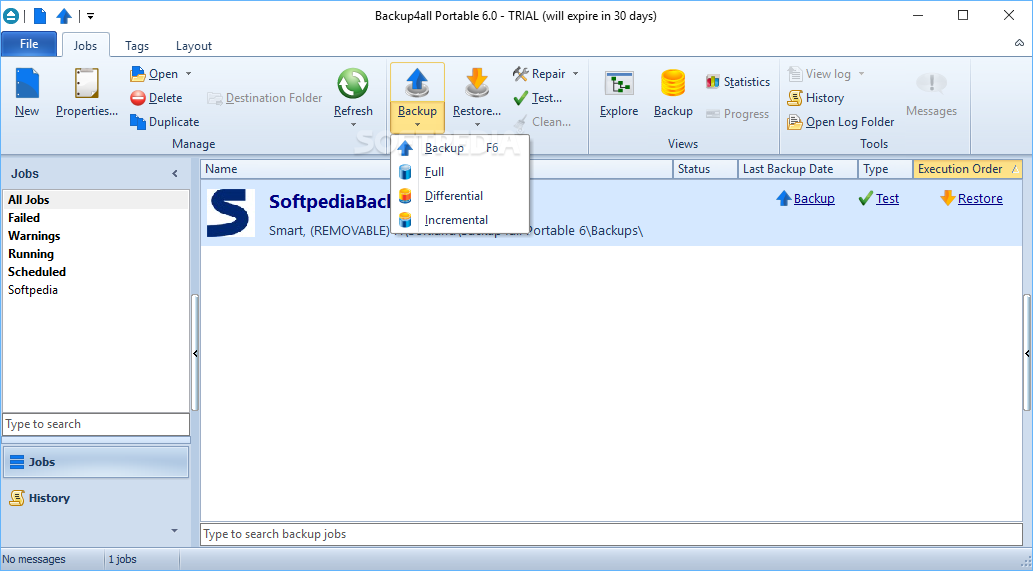Click left splitter collapse arrow
1033x571 pixels.
pyautogui.click(x=195, y=354)
